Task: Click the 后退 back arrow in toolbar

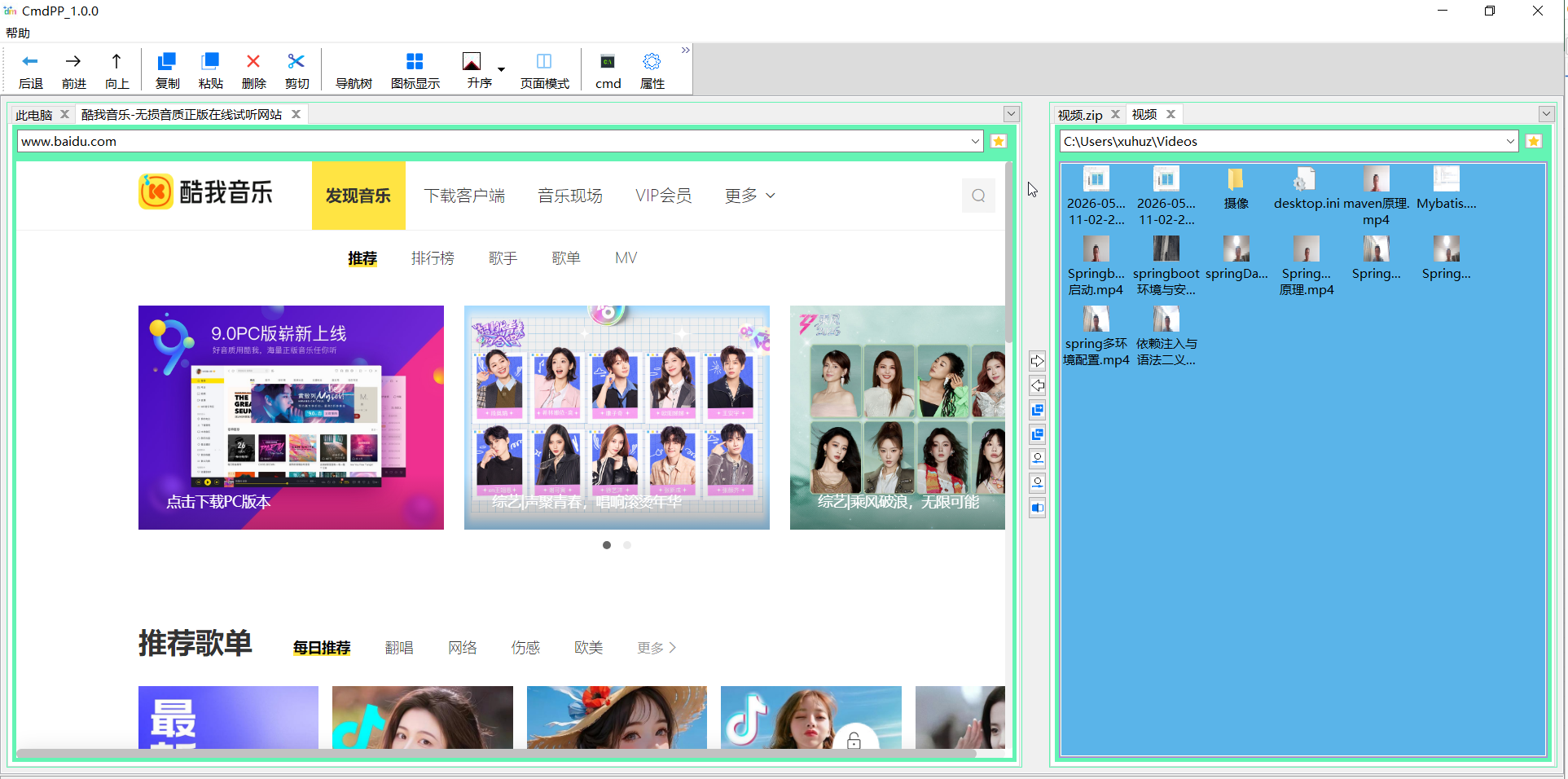Action: 31,71
